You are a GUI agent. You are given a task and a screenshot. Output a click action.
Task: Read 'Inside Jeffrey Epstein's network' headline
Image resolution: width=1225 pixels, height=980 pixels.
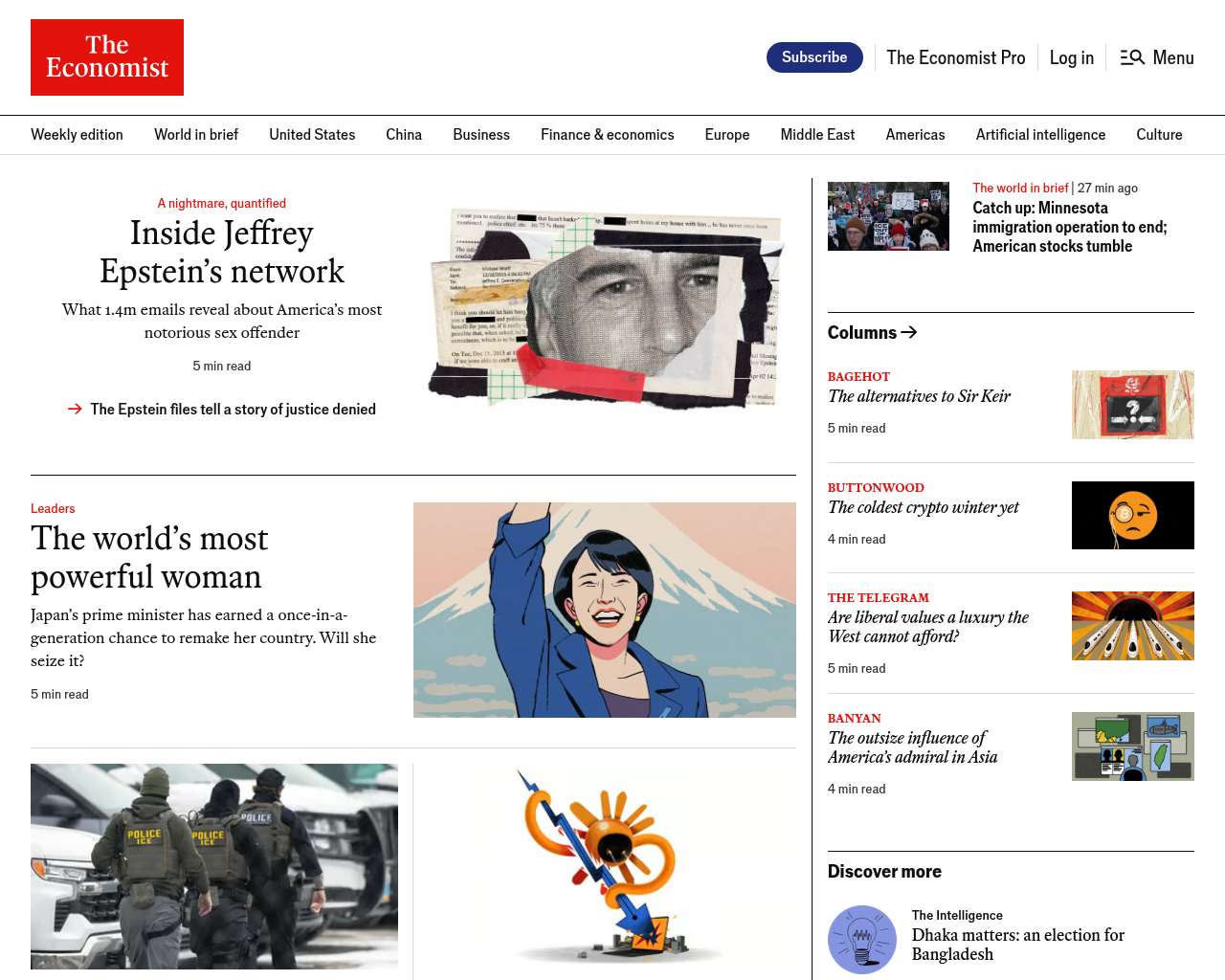(x=222, y=252)
